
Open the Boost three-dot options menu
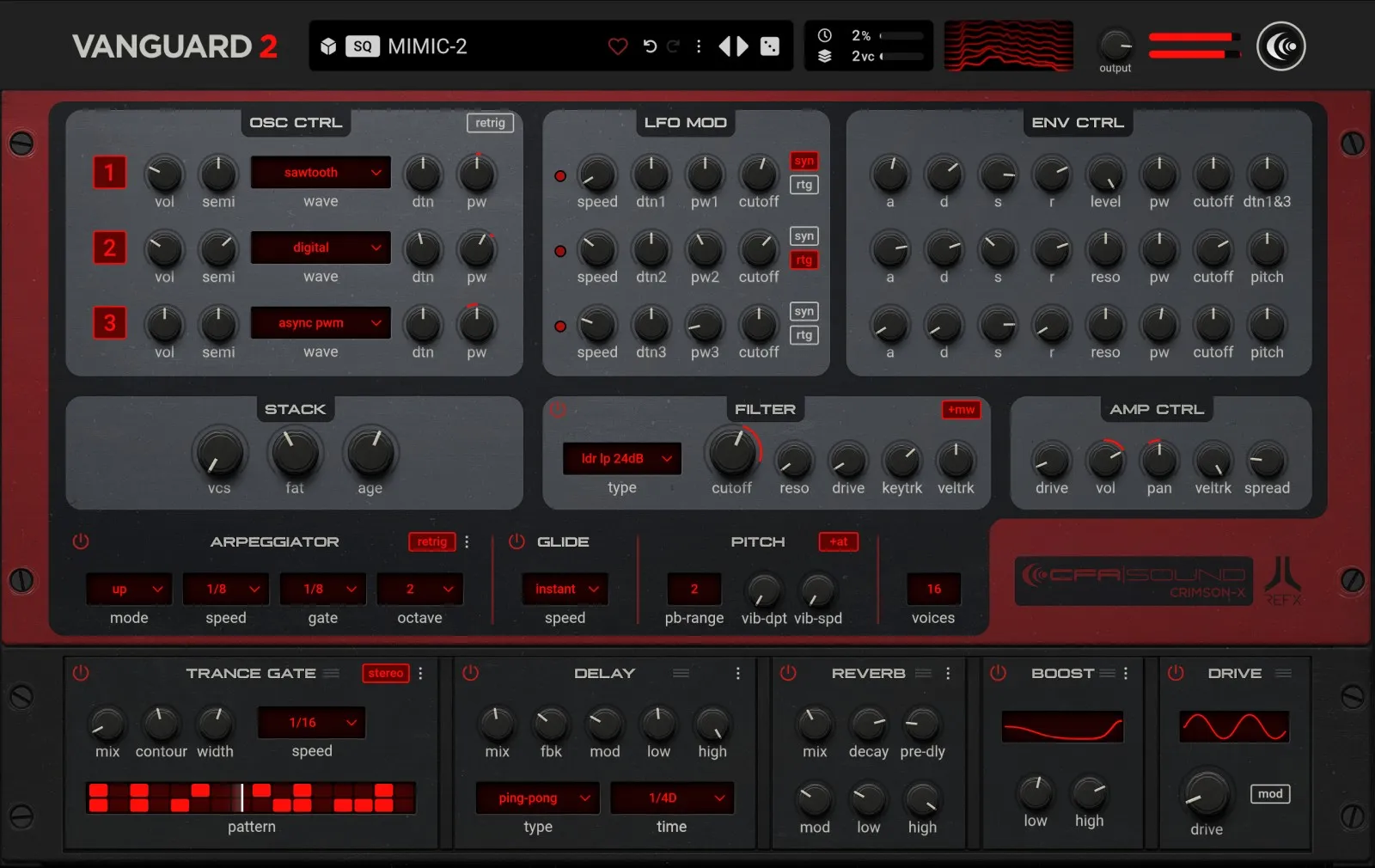[1125, 673]
